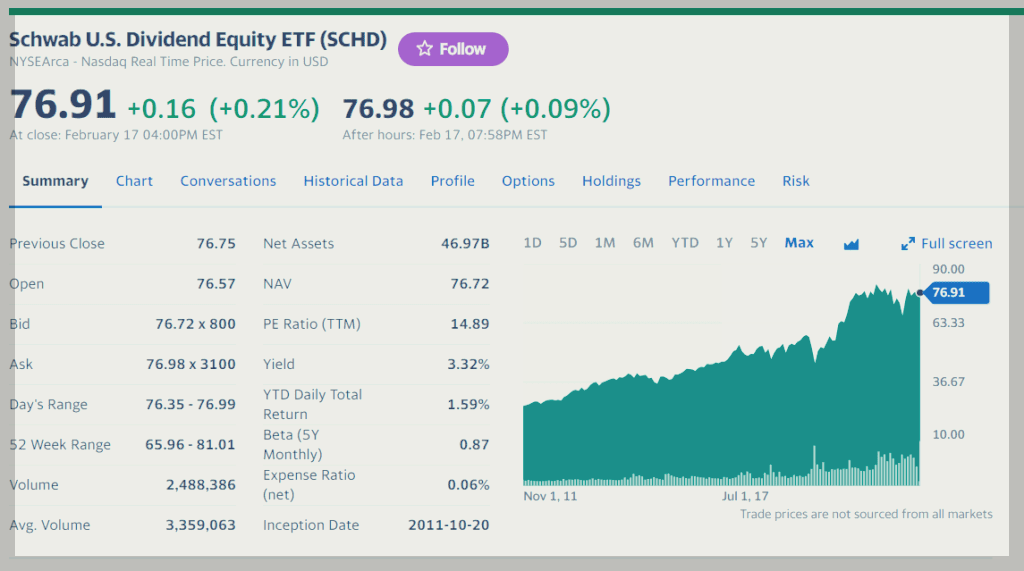Click Inception Date value 2011-10-20
The image size is (1024, 571).
click(449, 525)
